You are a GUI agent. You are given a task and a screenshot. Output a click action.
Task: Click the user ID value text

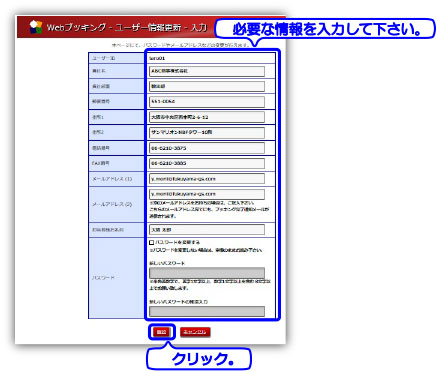[x=157, y=58]
